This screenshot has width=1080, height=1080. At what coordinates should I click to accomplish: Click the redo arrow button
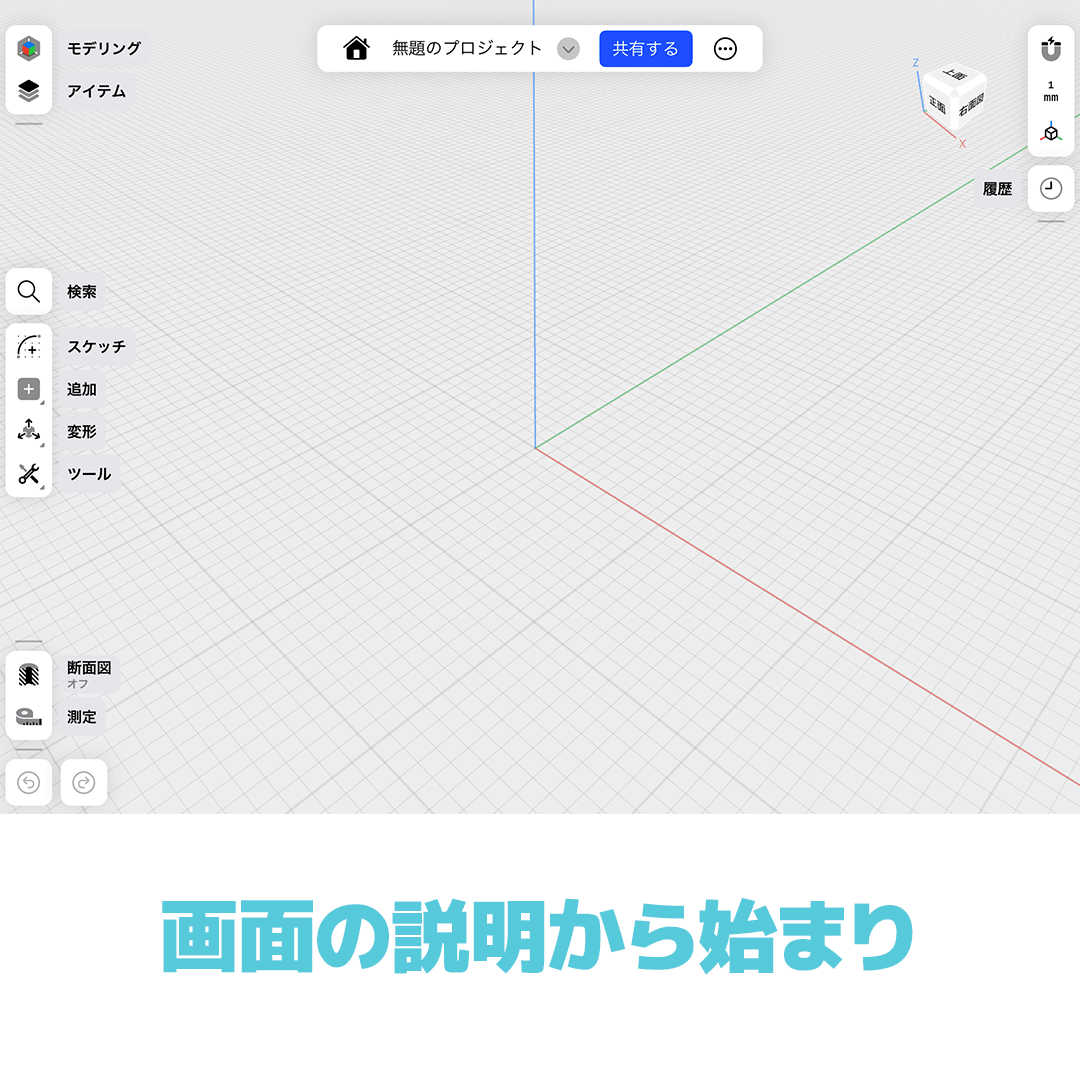83,782
